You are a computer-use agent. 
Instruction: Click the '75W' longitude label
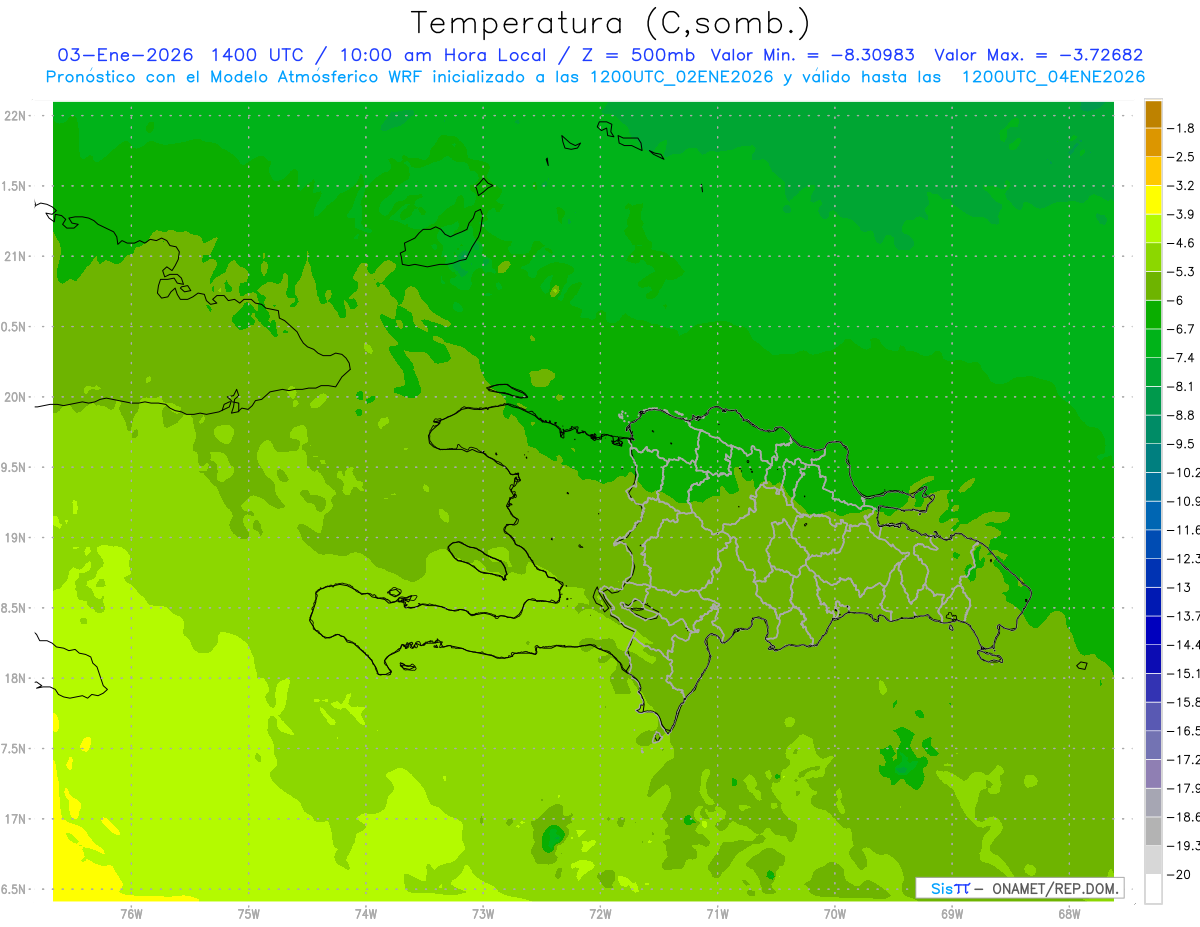click(248, 913)
